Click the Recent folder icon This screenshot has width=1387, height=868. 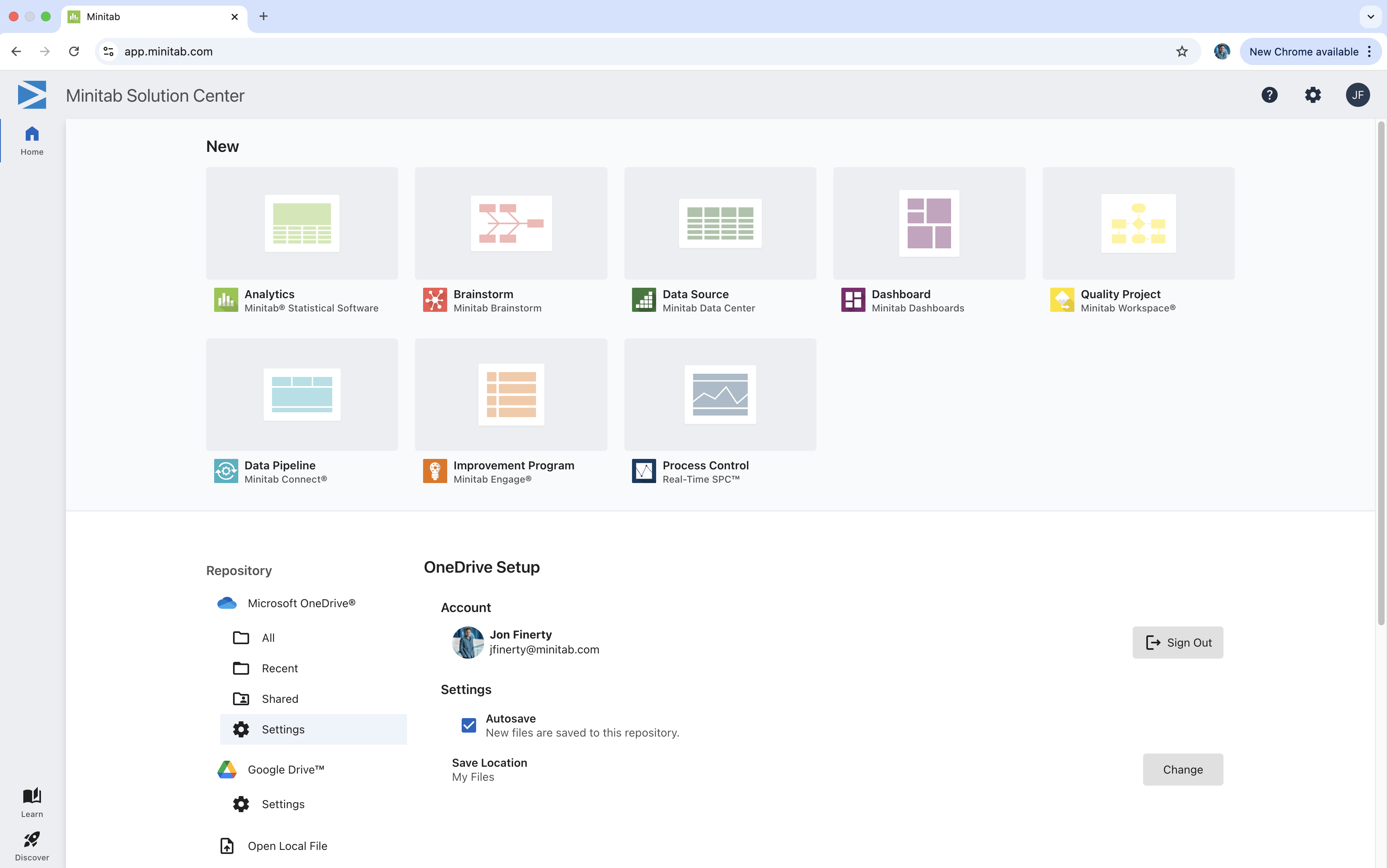coord(241,668)
